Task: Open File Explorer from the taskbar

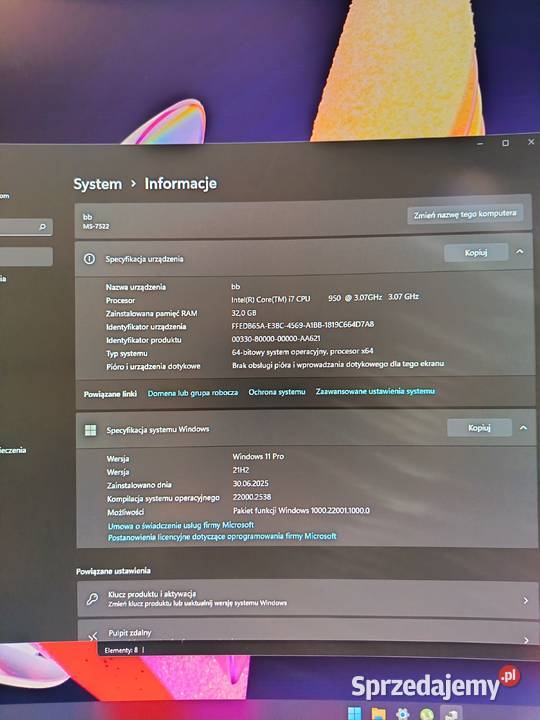Action: pos(378,714)
